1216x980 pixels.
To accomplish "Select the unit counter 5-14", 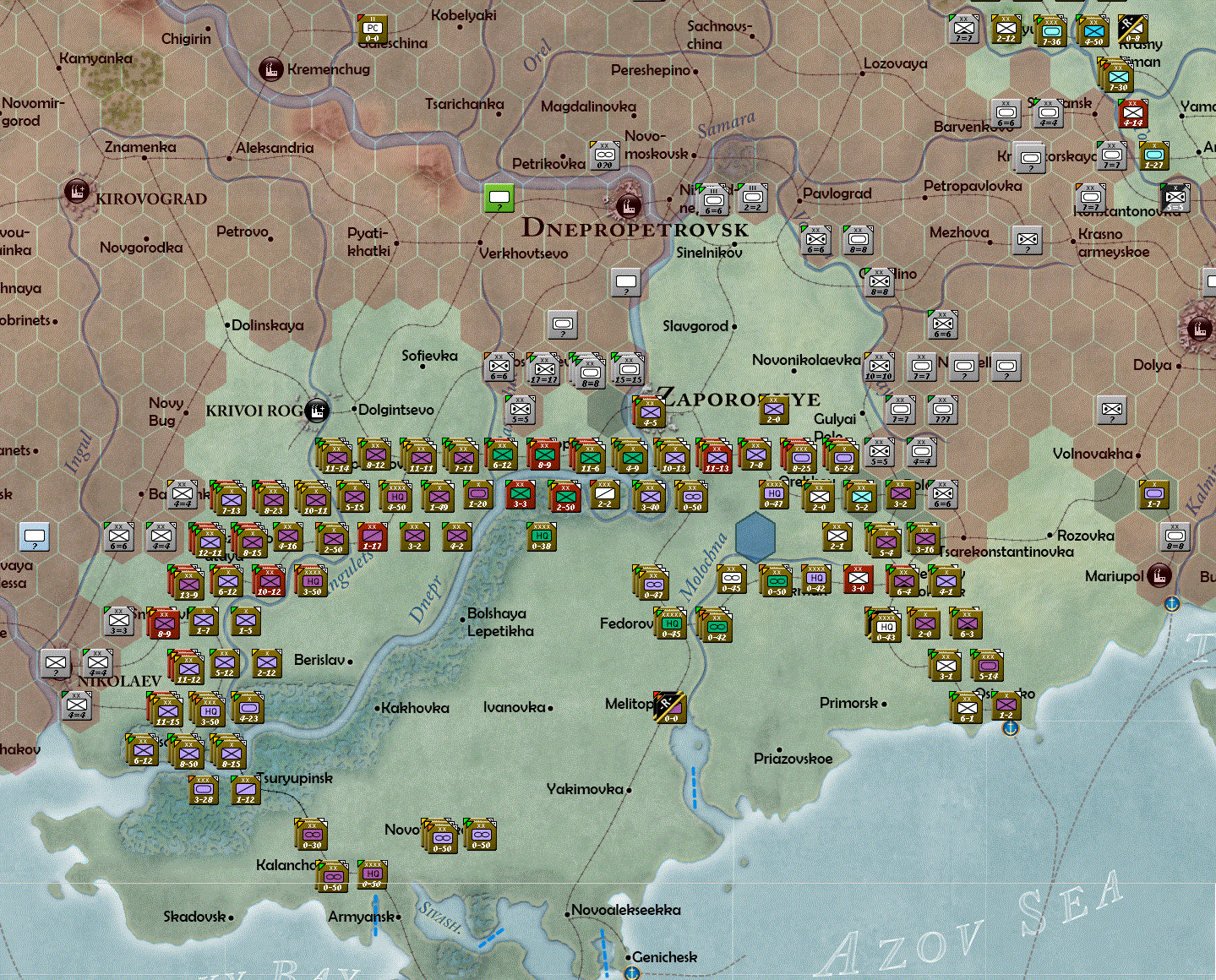I will [988, 666].
